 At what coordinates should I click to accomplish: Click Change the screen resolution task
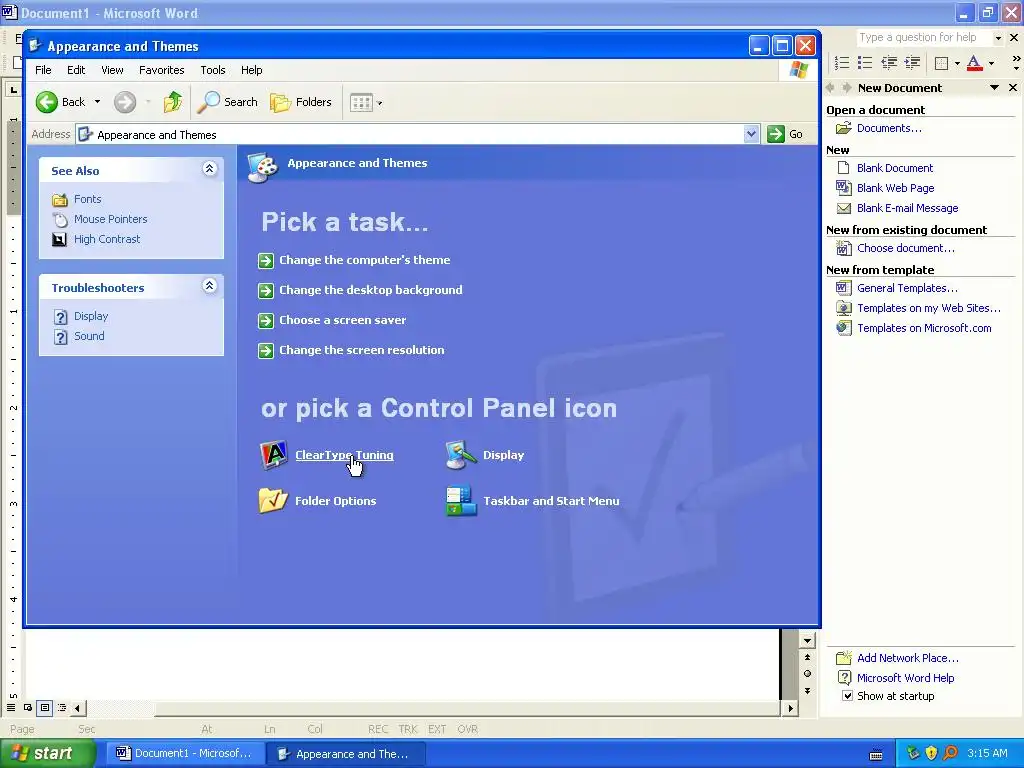click(x=361, y=350)
